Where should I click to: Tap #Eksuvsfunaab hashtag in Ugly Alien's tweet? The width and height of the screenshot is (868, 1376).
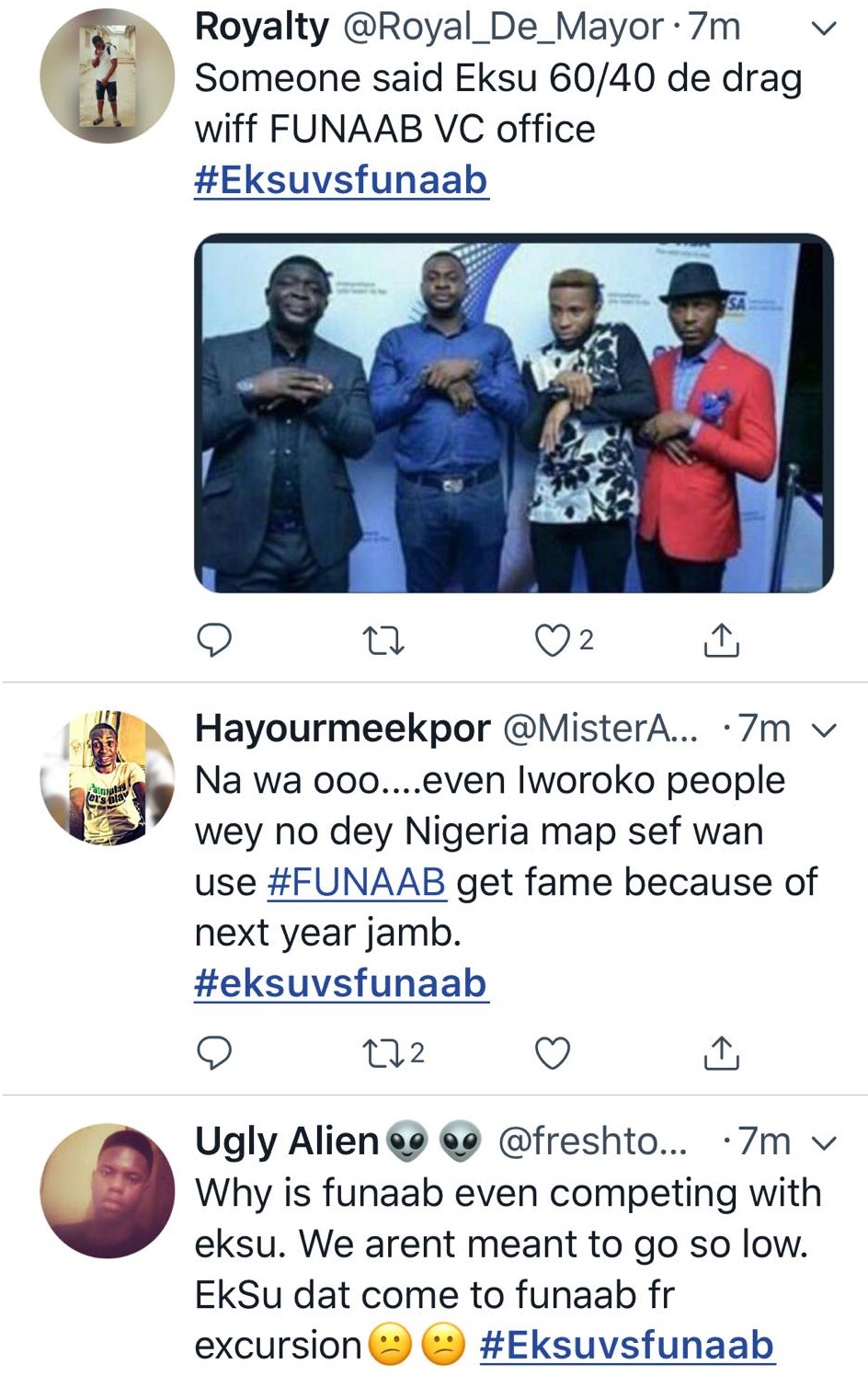pyautogui.click(x=627, y=1345)
